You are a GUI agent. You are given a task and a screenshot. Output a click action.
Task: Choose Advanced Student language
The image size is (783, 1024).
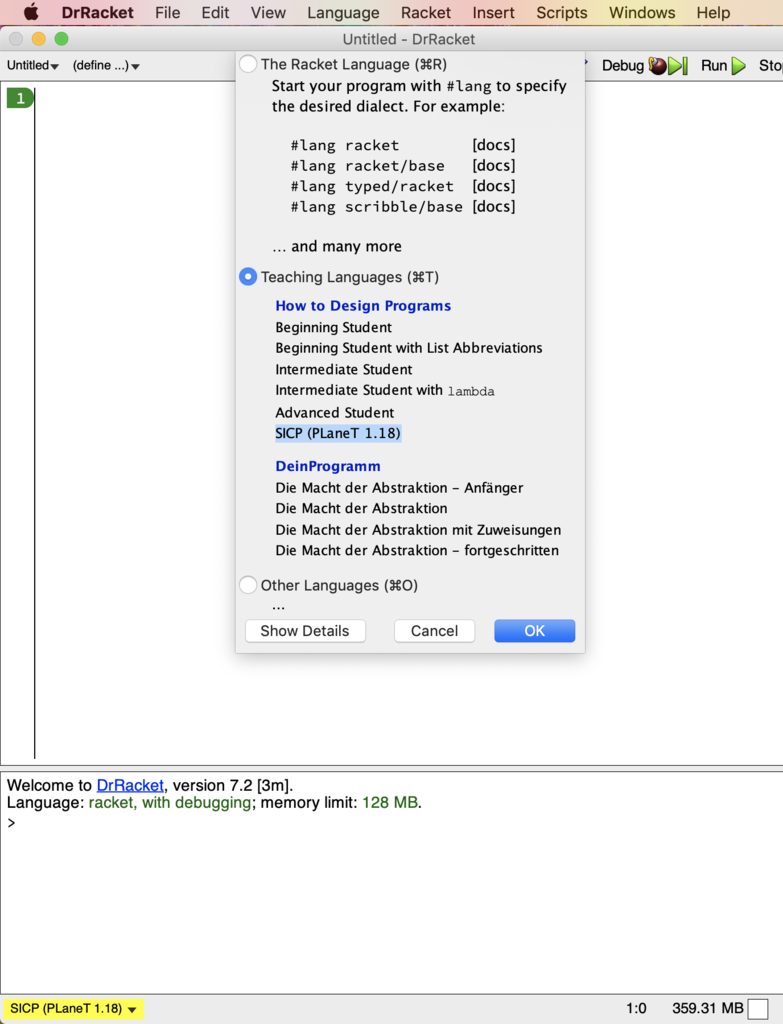[x=334, y=413]
